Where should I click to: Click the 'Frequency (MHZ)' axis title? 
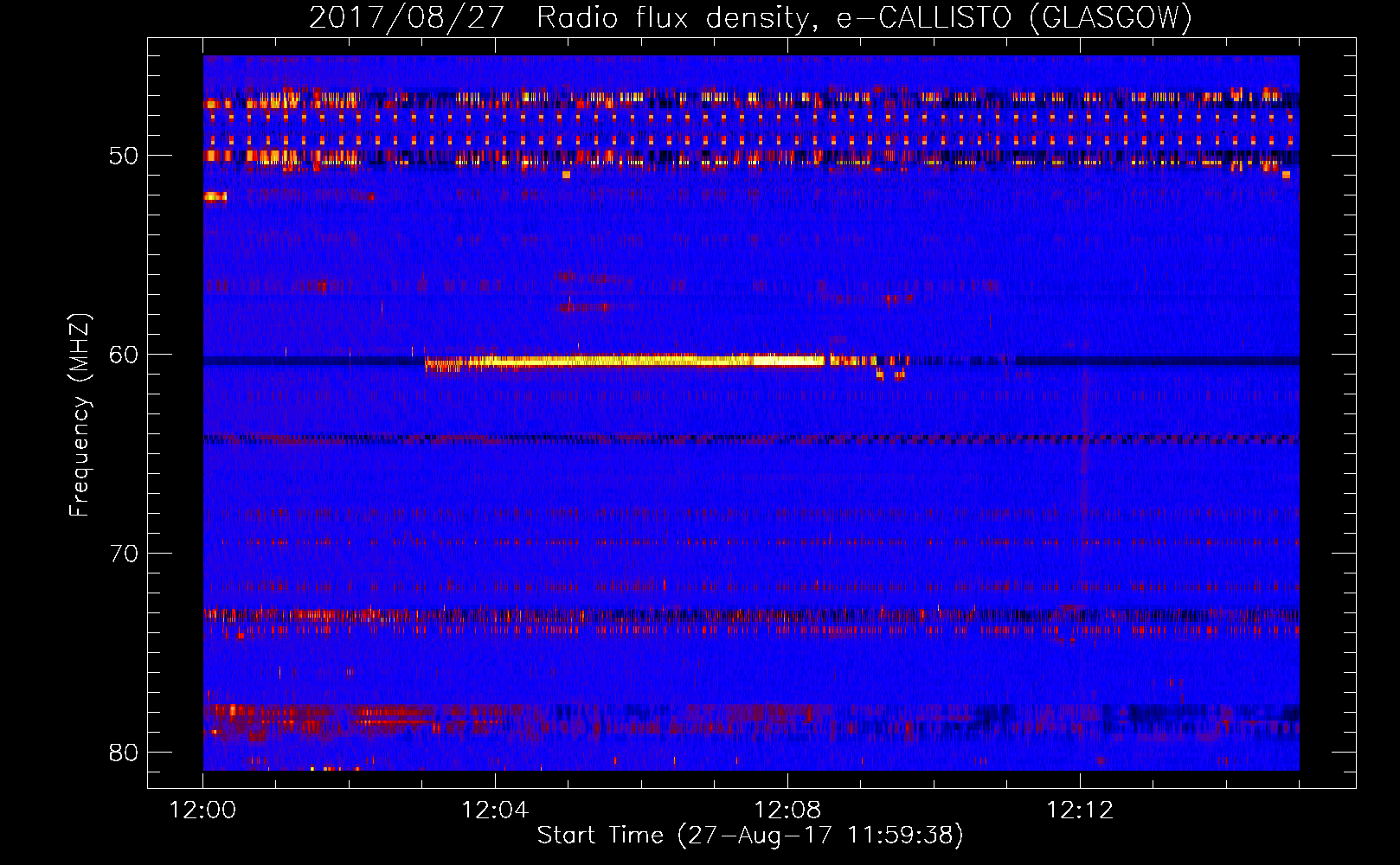[79, 414]
